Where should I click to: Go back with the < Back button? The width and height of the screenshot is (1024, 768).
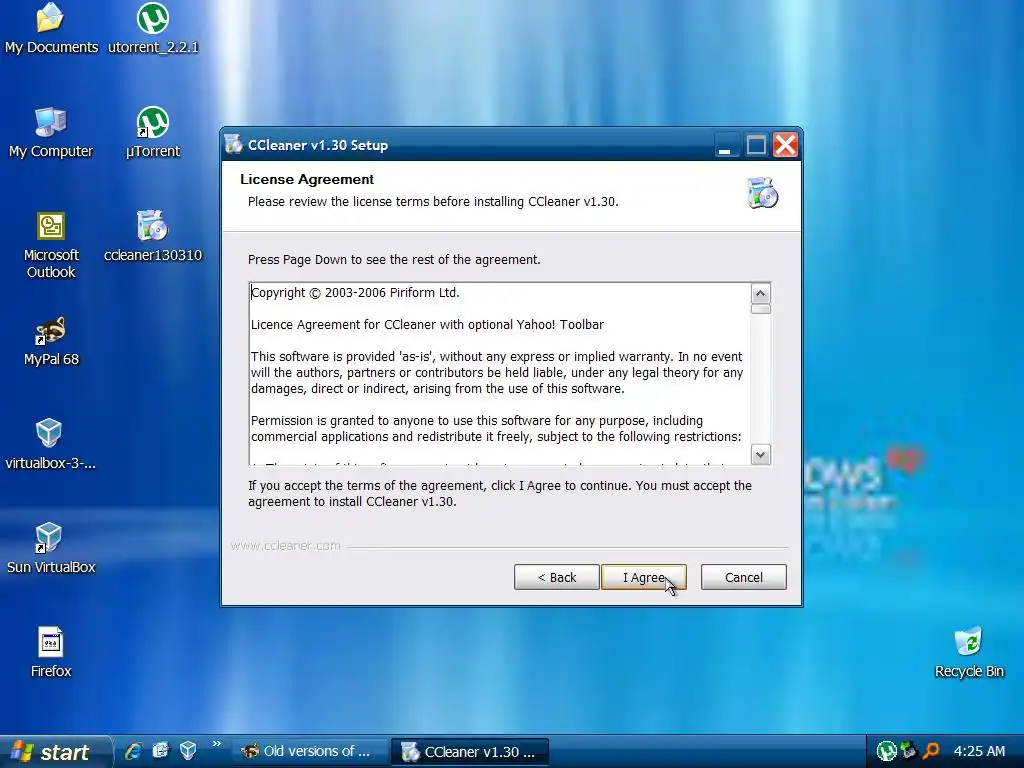click(556, 577)
